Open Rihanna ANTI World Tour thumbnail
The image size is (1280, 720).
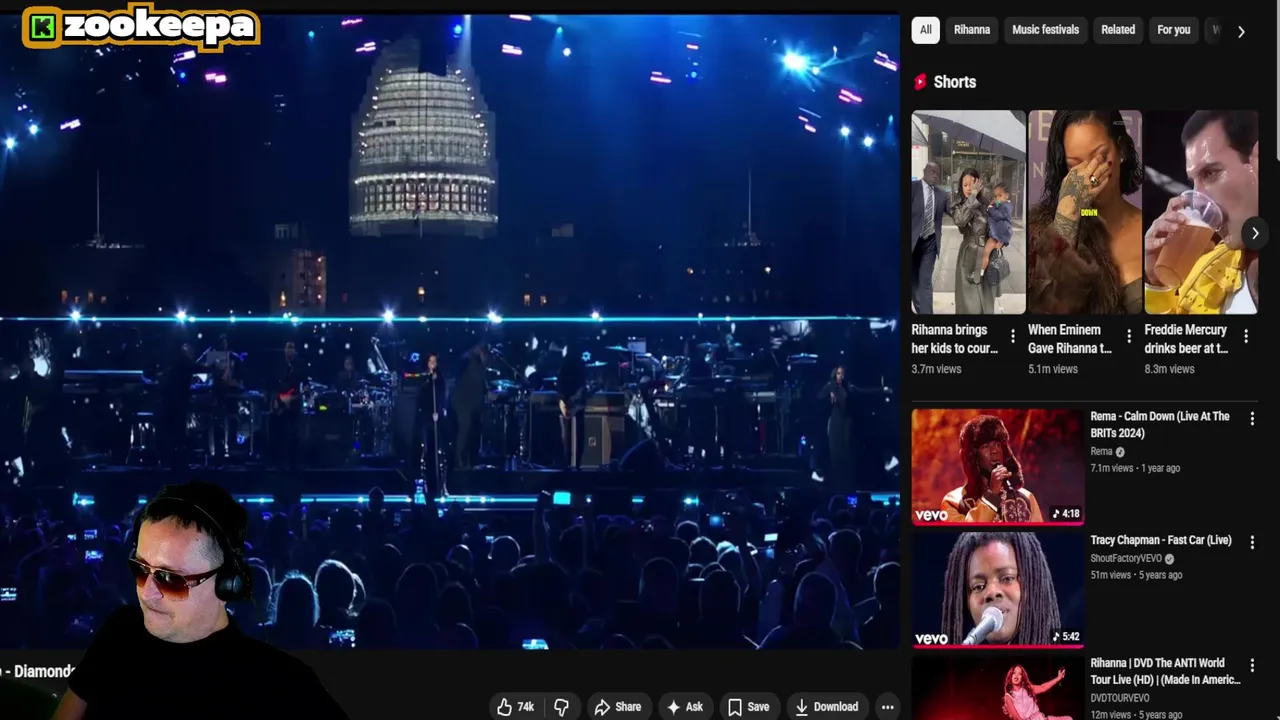tap(998, 688)
